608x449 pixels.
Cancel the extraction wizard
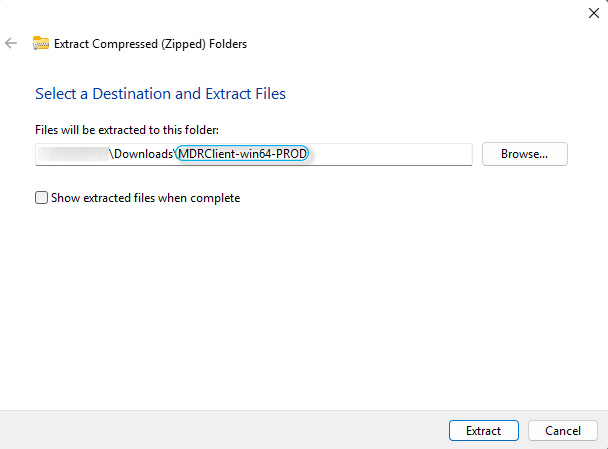pos(562,431)
